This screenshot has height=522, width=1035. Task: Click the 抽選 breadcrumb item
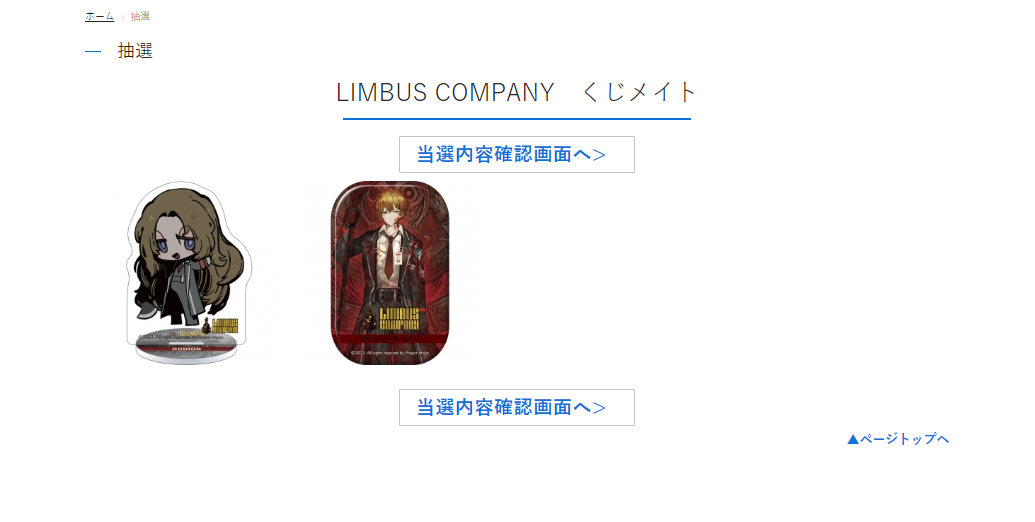[x=140, y=16]
